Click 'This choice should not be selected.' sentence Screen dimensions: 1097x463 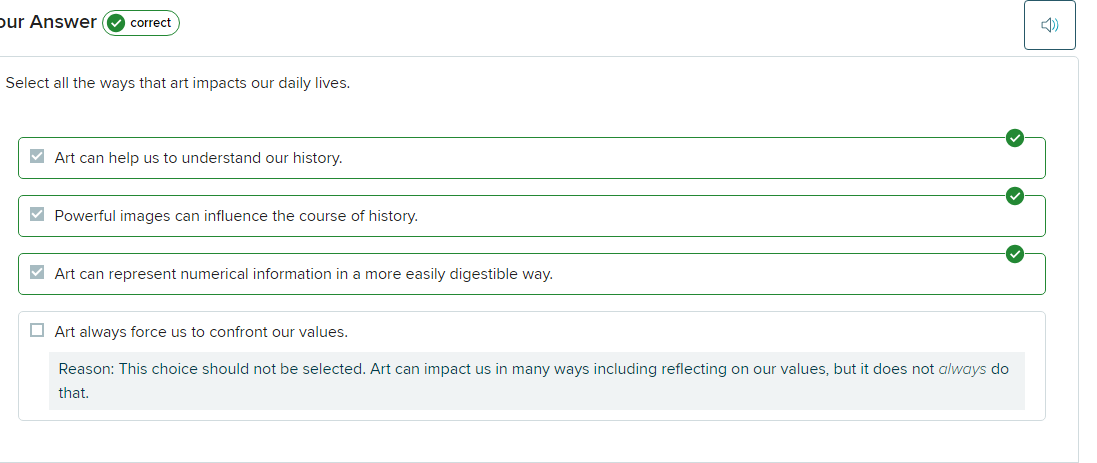coord(242,369)
